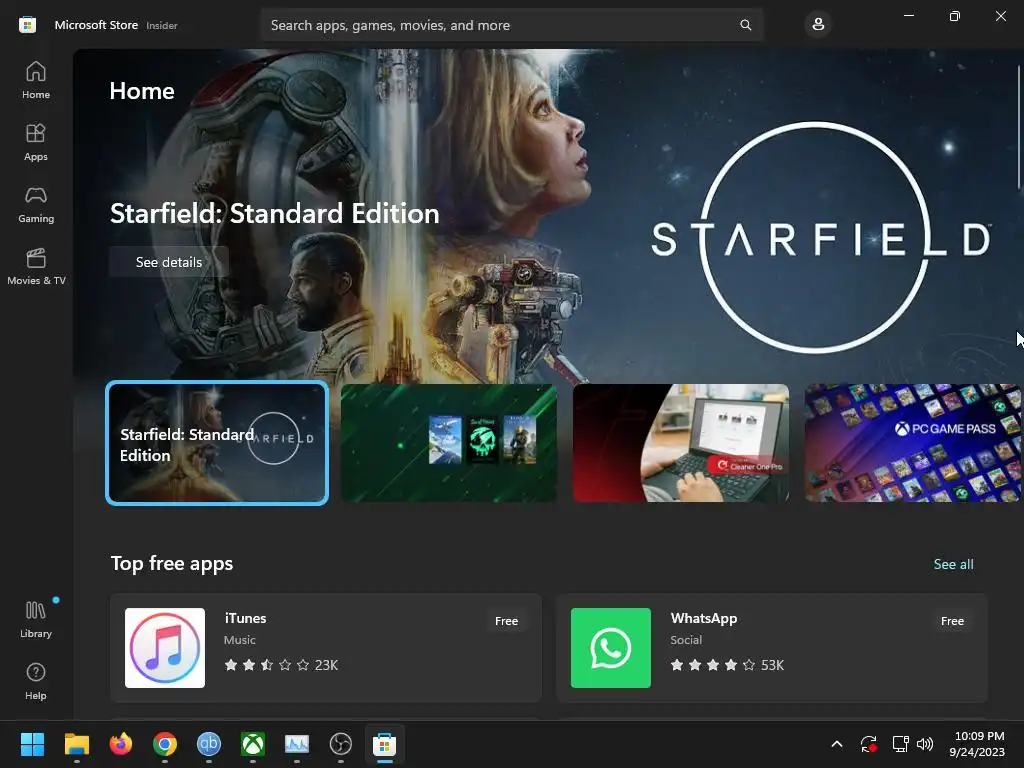
Task: Open the Apps section in sidebar
Action: 36,142
